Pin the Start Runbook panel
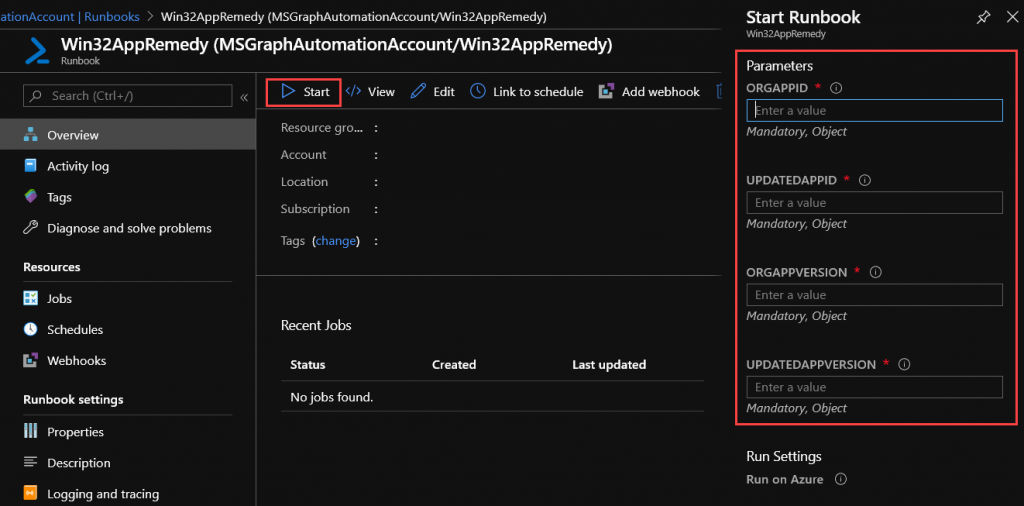 click(983, 18)
